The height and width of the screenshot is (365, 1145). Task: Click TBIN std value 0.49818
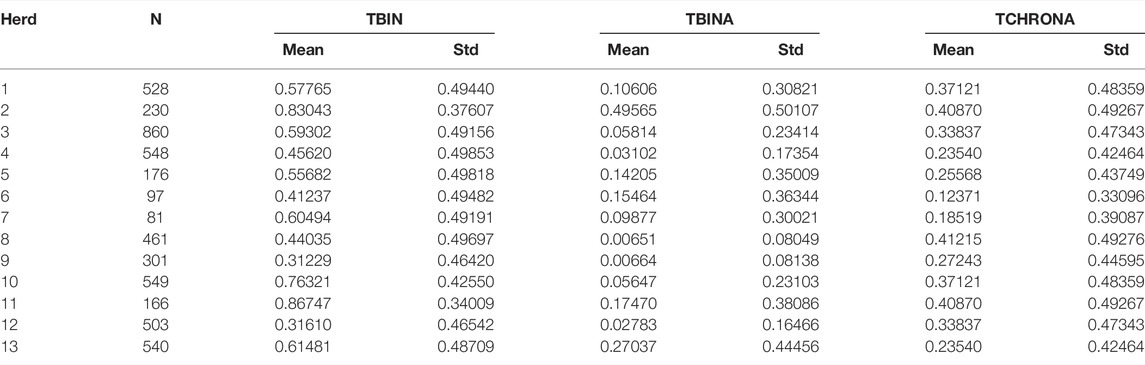466,176
